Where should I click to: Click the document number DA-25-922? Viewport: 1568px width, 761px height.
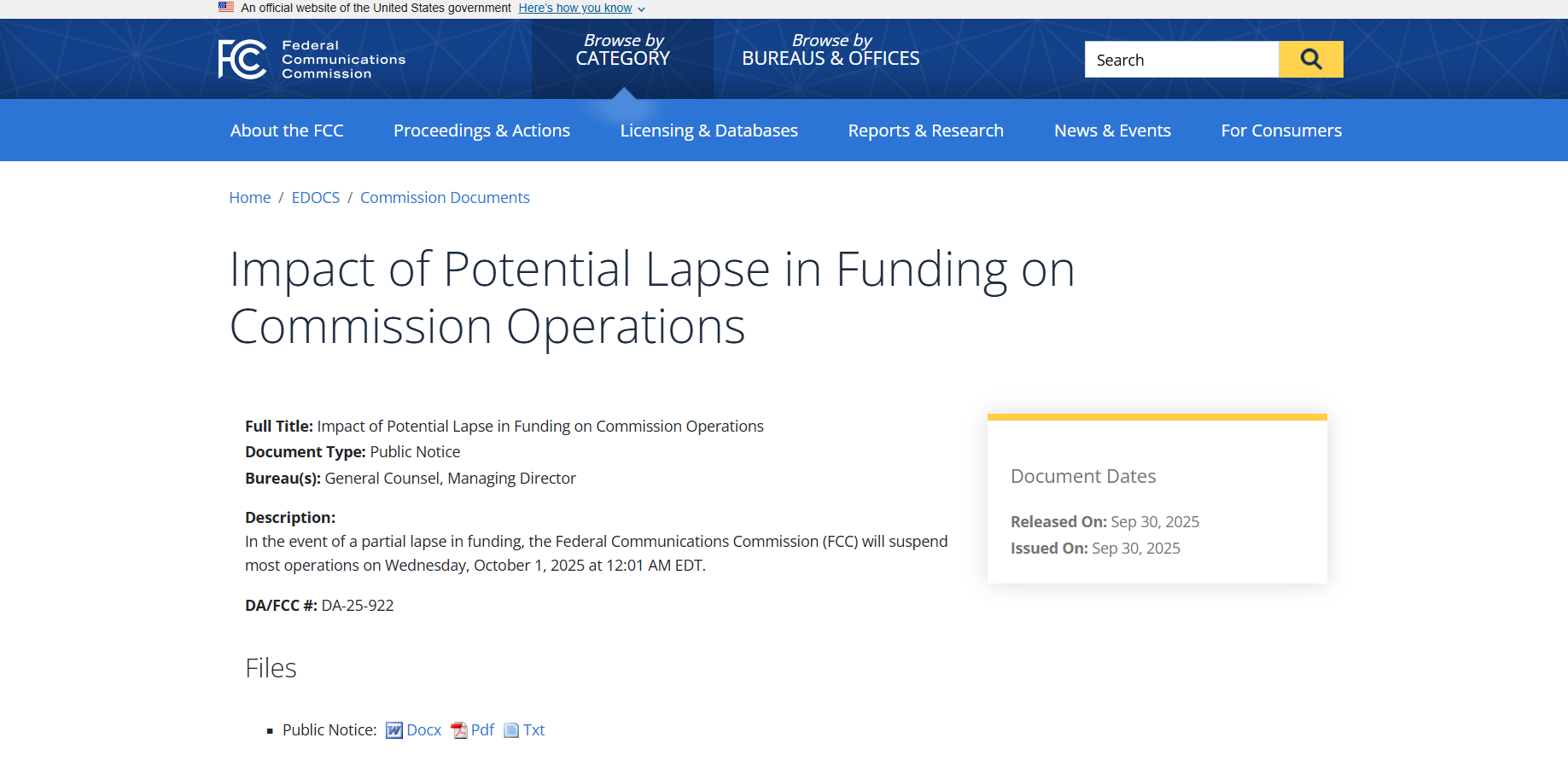[358, 606]
